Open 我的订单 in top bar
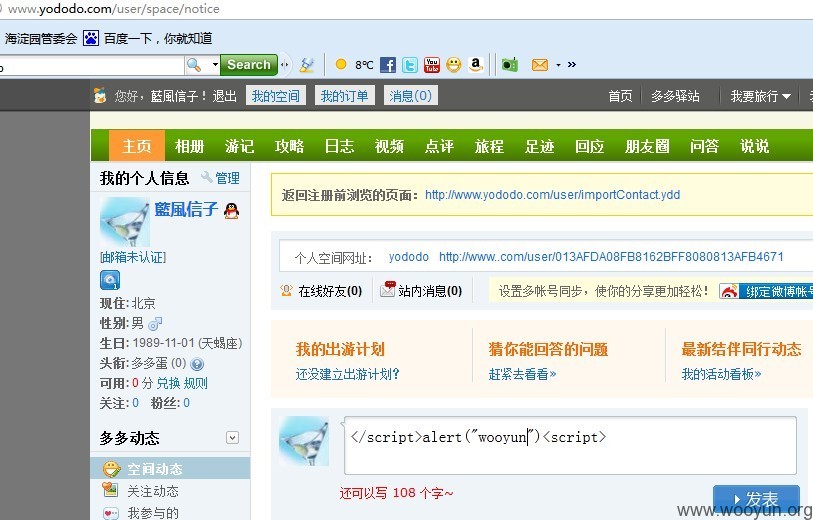Image resolution: width=813 pixels, height=520 pixels. (x=344, y=96)
